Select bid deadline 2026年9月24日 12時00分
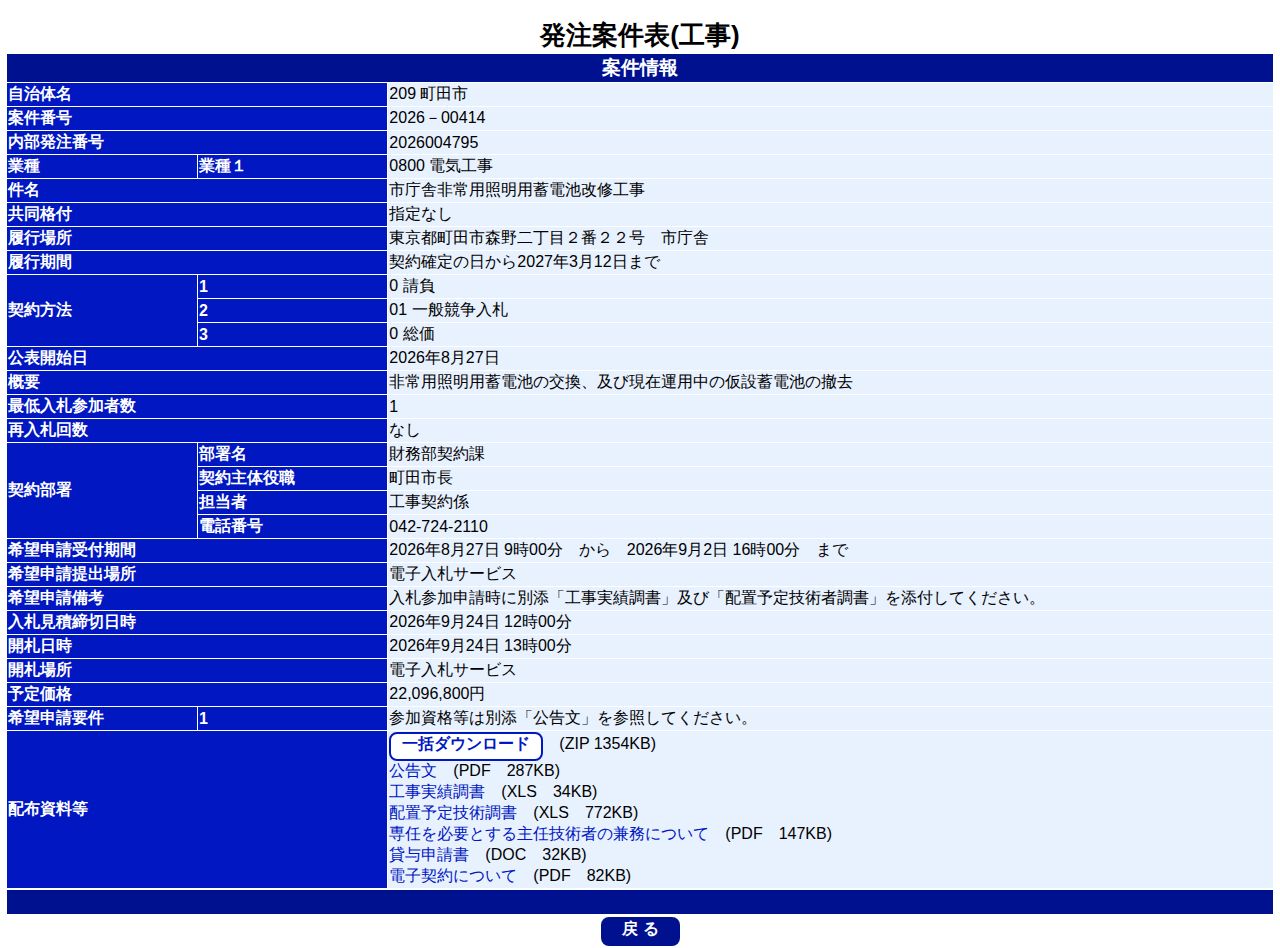This screenshot has height=948, width=1280. coord(481,622)
